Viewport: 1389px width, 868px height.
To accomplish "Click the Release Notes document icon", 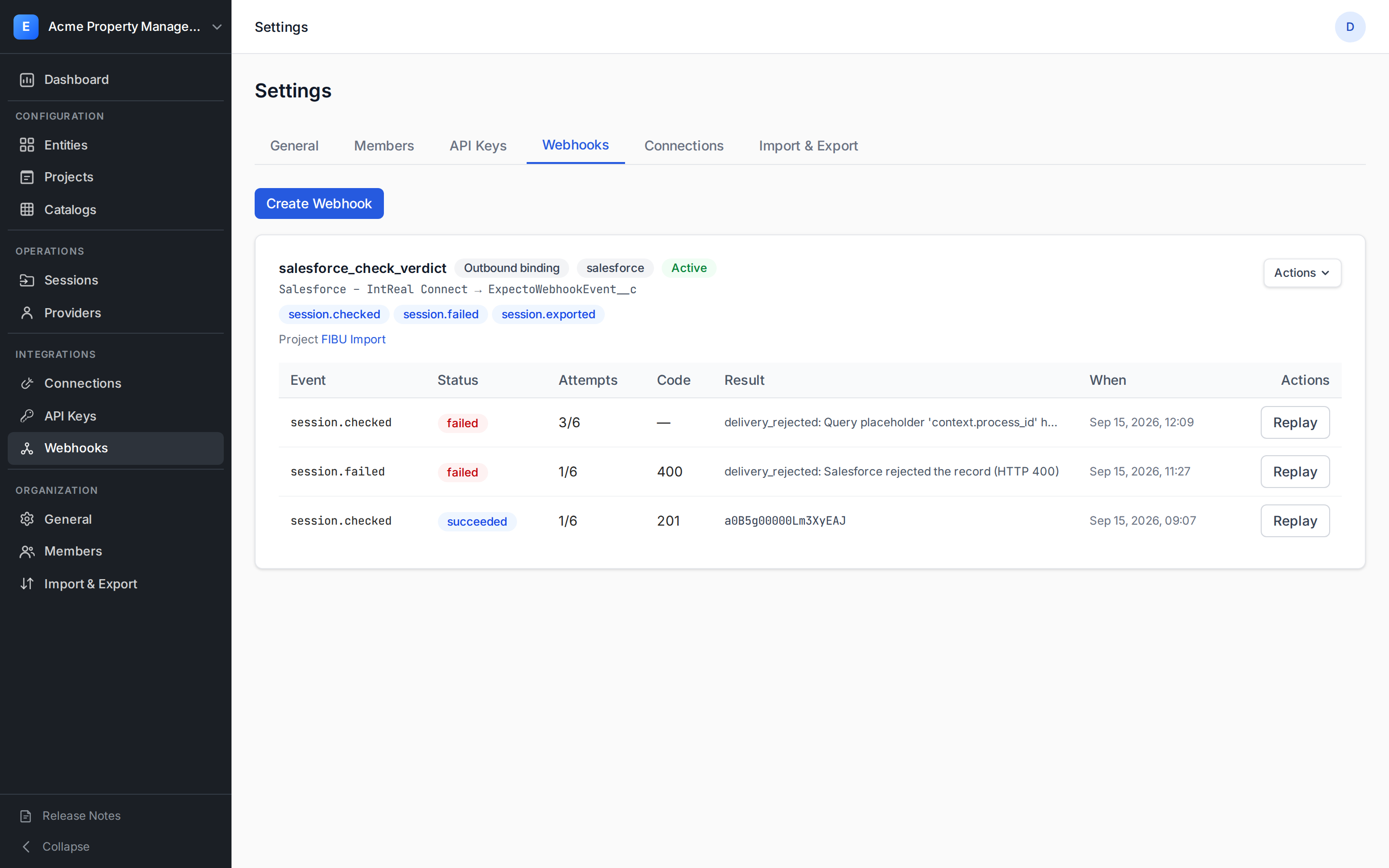I will pos(26,816).
